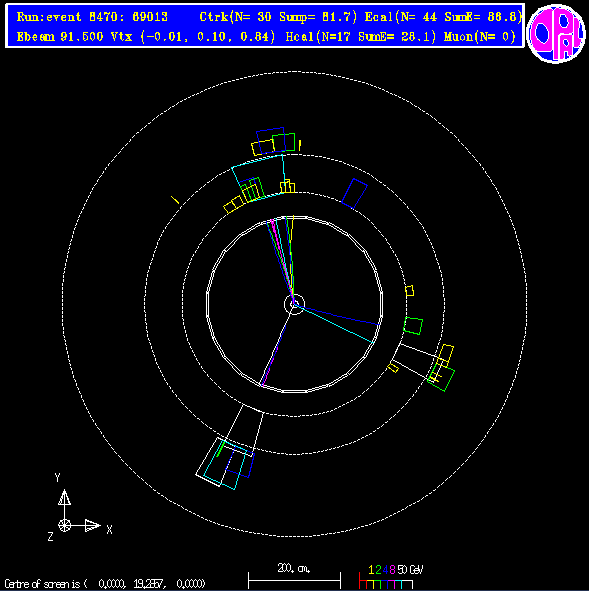
Task: Click the magenta 8 GeV legend swatch
Action: 392,584
